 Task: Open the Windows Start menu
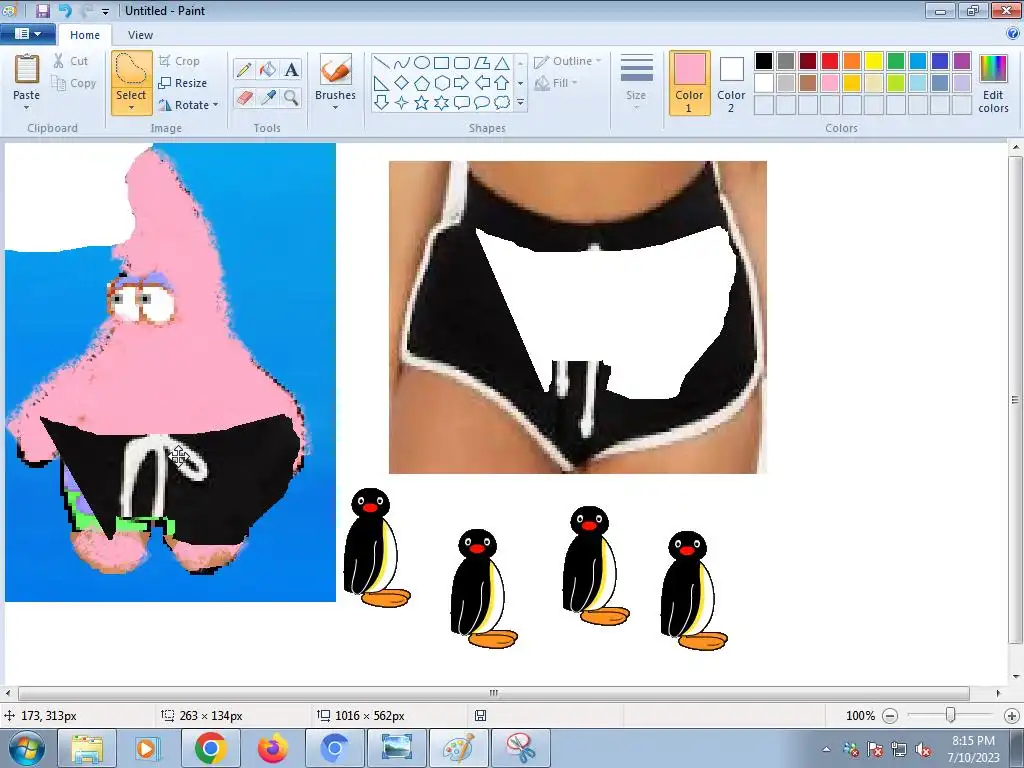click(x=26, y=748)
